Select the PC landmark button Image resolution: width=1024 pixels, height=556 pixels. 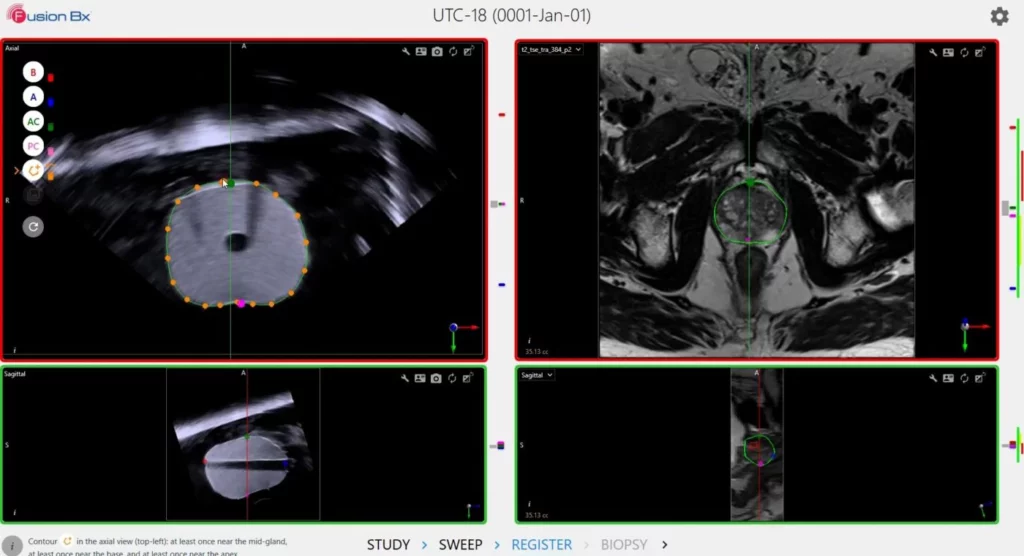[x=33, y=146]
